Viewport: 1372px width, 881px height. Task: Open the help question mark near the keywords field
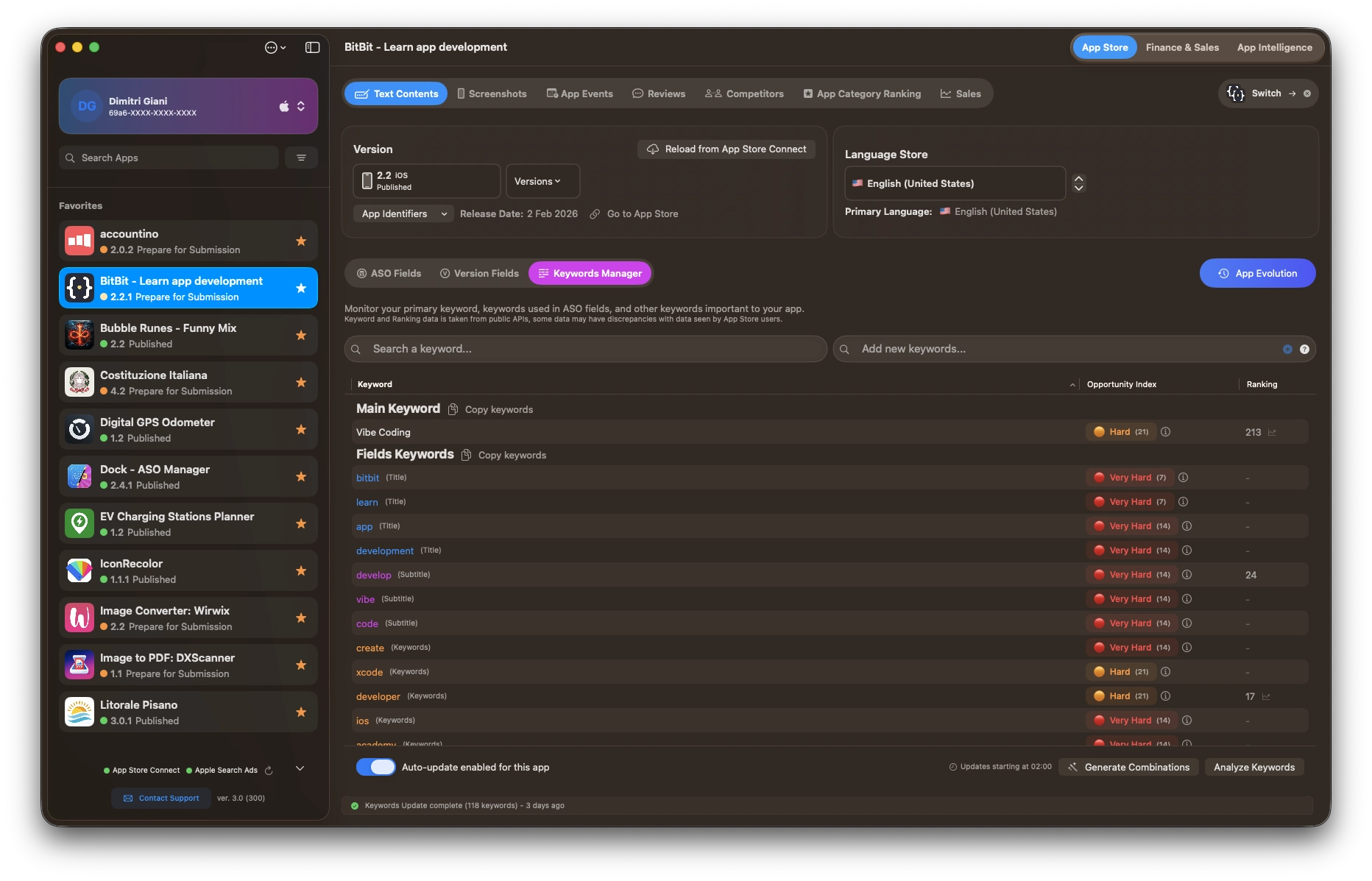(x=1305, y=349)
